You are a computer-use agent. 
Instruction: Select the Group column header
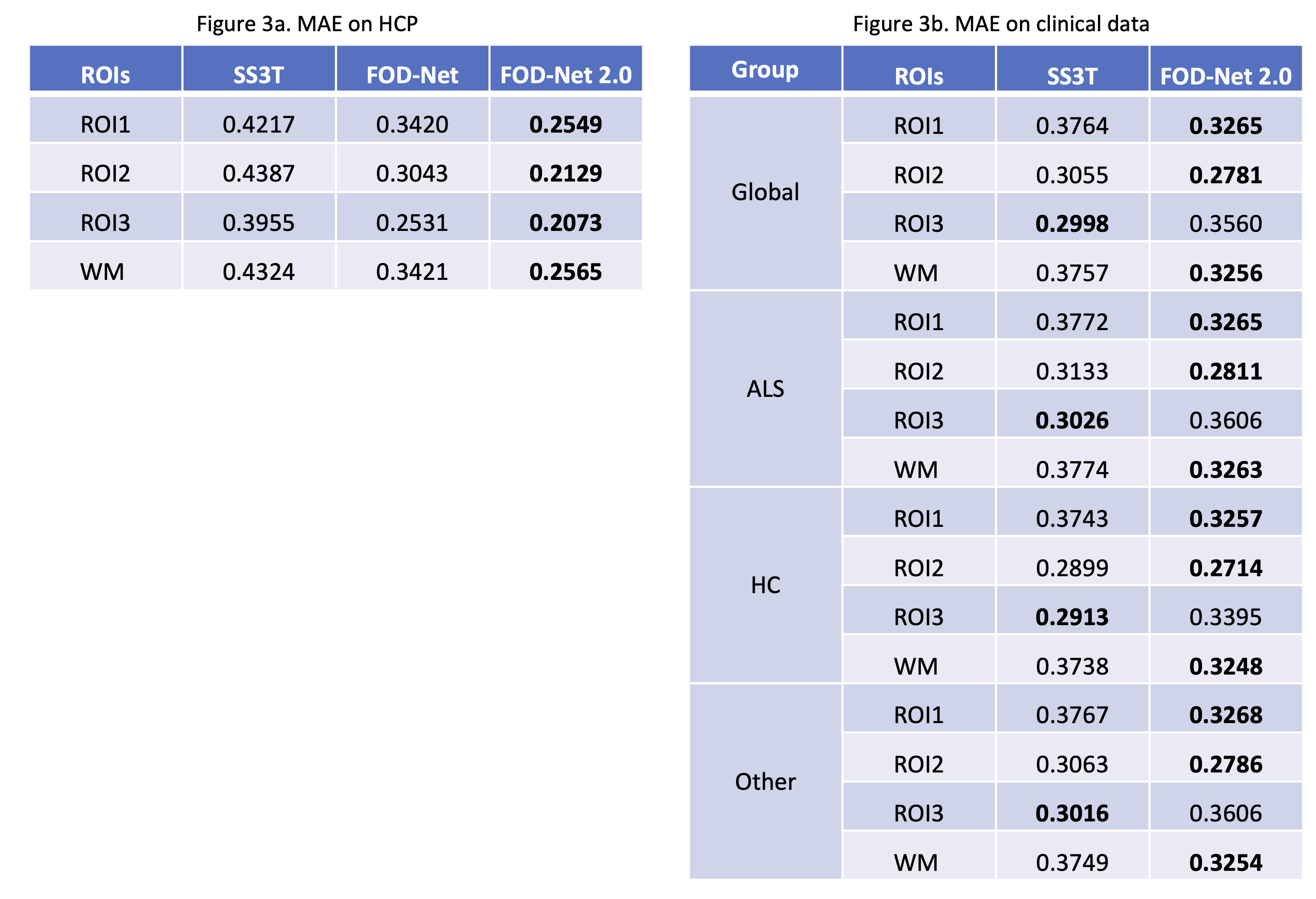[765, 70]
